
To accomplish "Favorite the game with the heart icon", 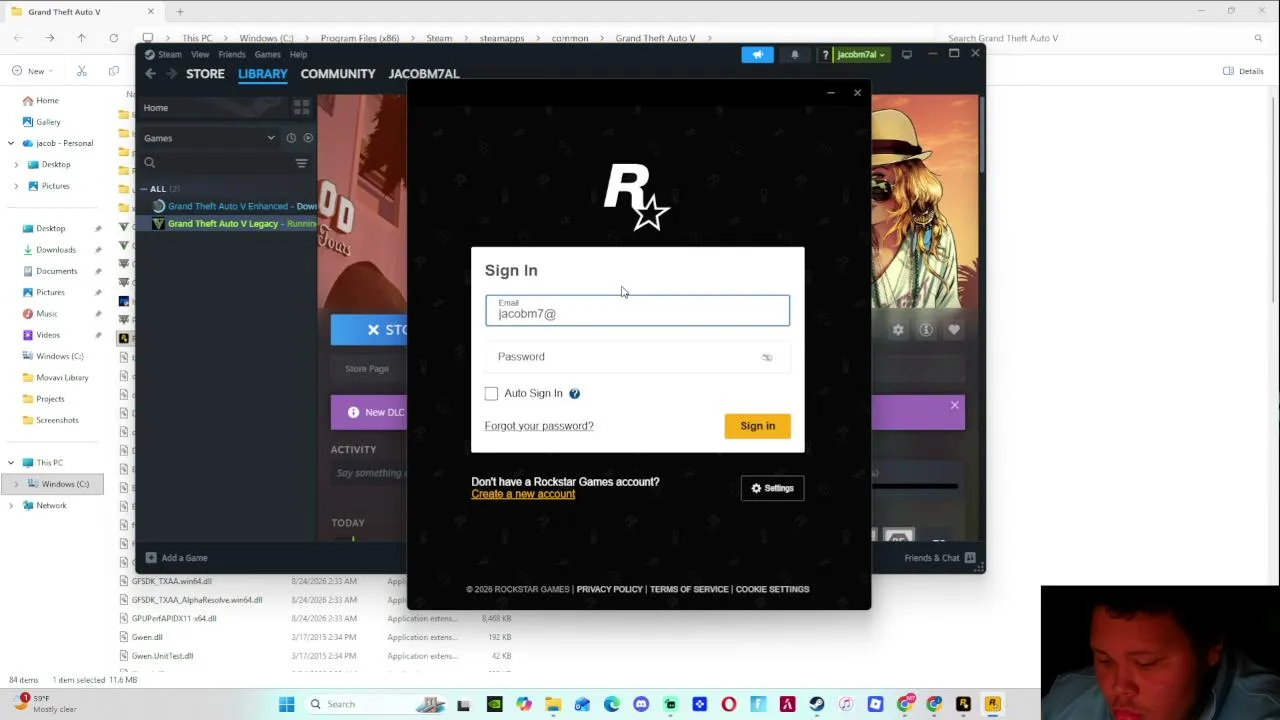I will [x=954, y=330].
